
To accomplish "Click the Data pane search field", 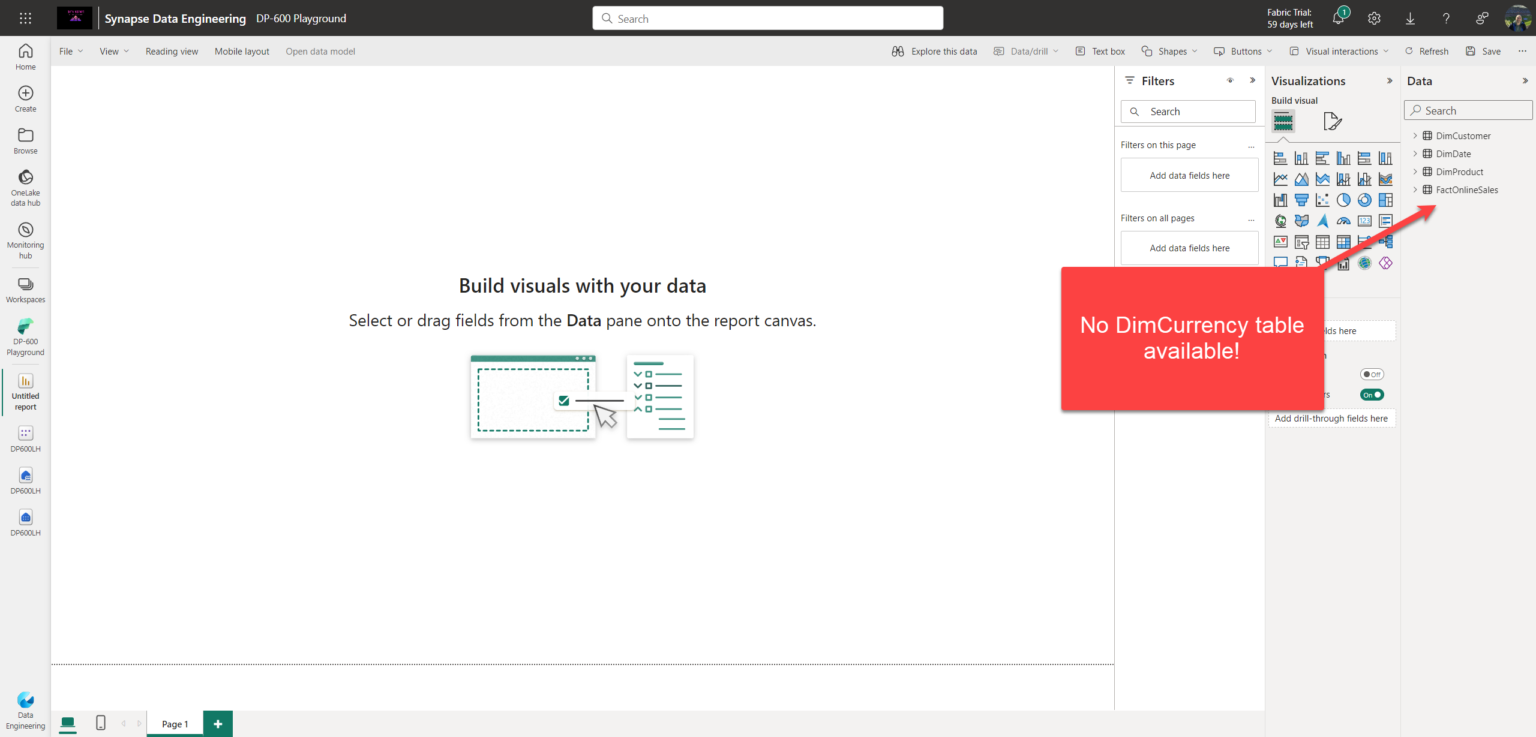I will point(1467,110).
